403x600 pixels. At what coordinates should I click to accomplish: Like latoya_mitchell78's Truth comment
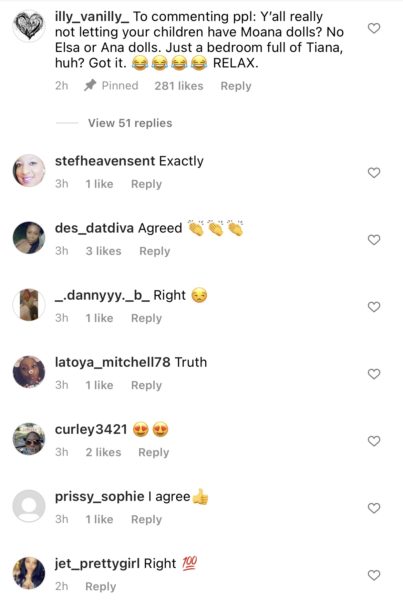(x=374, y=374)
